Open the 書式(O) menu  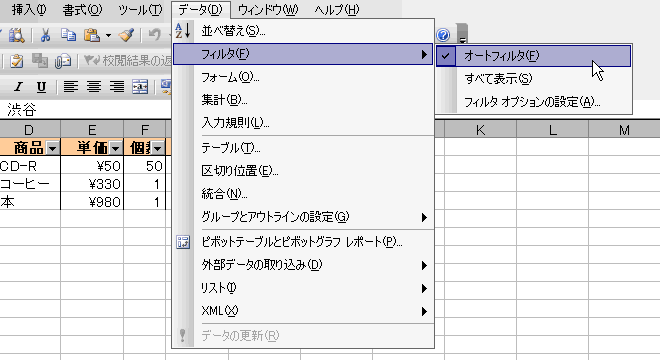tap(82, 9)
